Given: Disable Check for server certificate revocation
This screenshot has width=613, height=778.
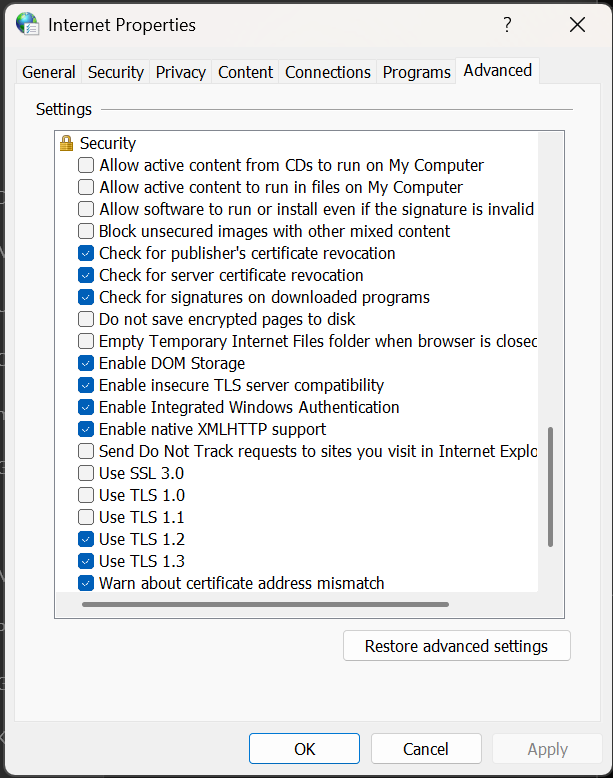Looking at the screenshot, I should (x=86, y=275).
